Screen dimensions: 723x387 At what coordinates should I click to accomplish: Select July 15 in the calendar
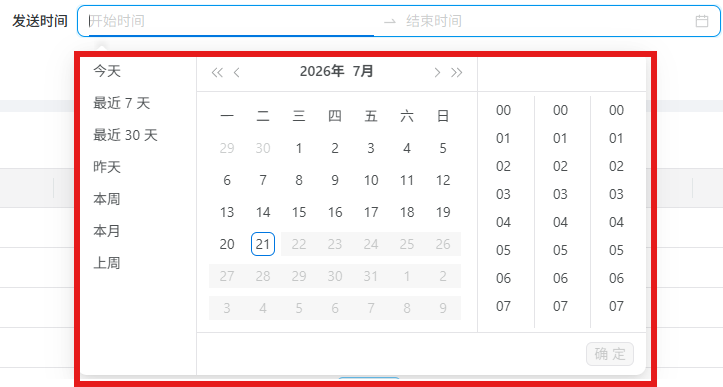coord(299,212)
